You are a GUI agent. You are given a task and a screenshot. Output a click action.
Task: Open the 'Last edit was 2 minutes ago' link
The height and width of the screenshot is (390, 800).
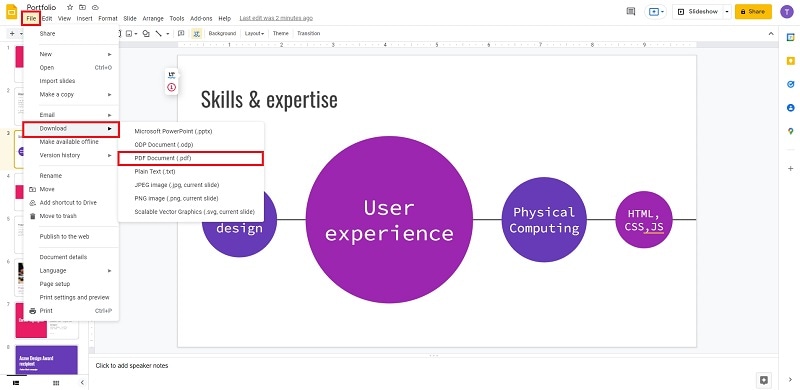pos(276,18)
